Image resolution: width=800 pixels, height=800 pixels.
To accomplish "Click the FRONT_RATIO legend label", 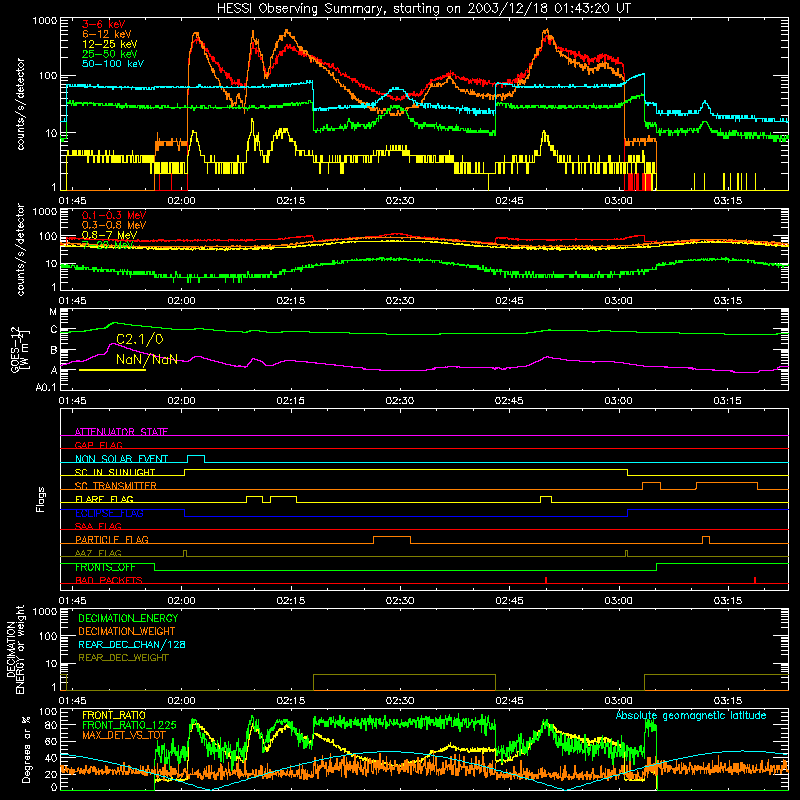I will point(114,715).
